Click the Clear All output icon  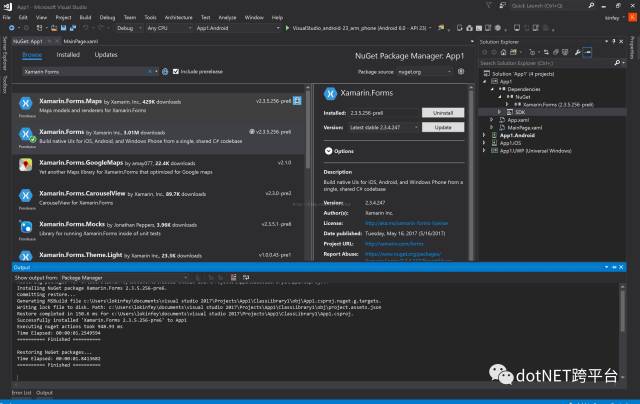point(233,277)
